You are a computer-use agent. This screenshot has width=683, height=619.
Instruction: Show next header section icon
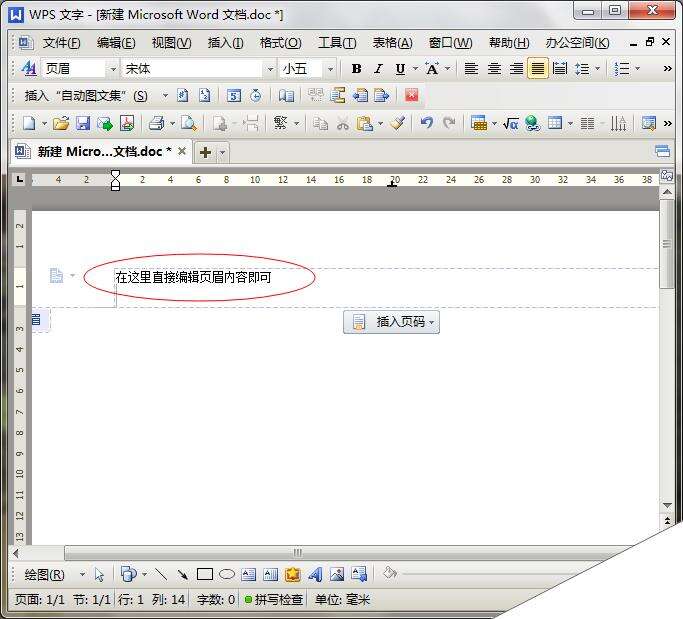click(381, 95)
